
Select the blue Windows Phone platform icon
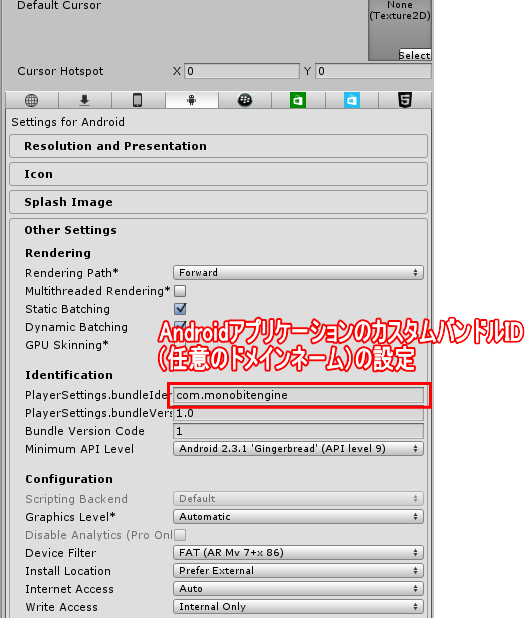[x=352, y=101]
